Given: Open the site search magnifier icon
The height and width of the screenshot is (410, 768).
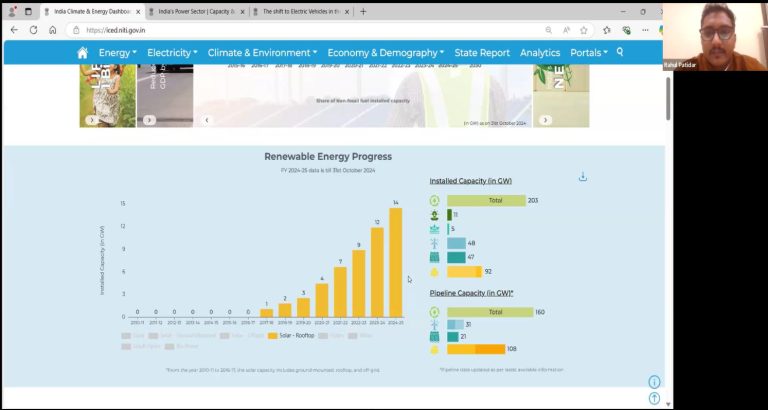Looking at the screenshot, I should 619,52.
